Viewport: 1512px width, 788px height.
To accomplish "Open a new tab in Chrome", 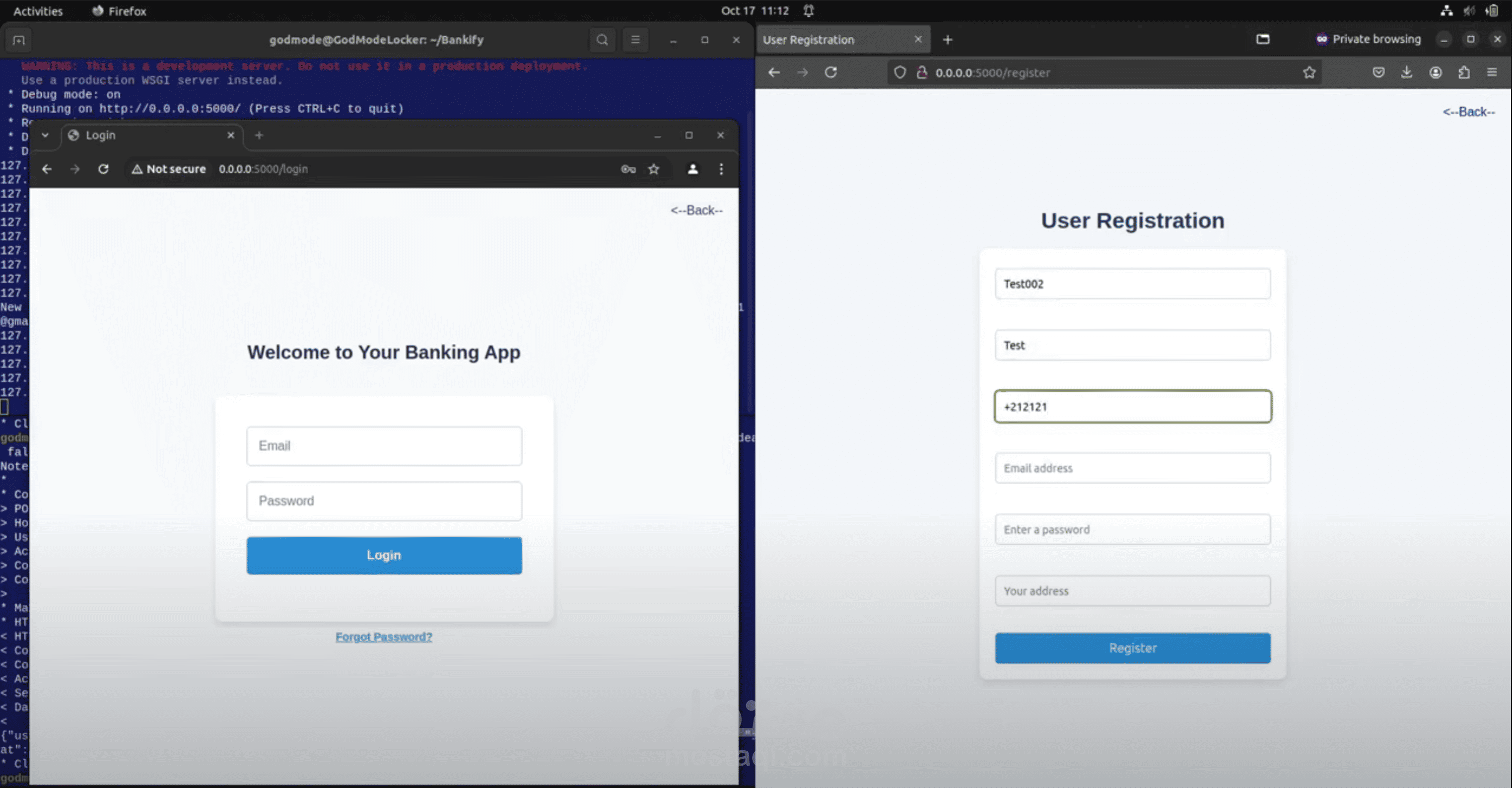I will point(259,135).
